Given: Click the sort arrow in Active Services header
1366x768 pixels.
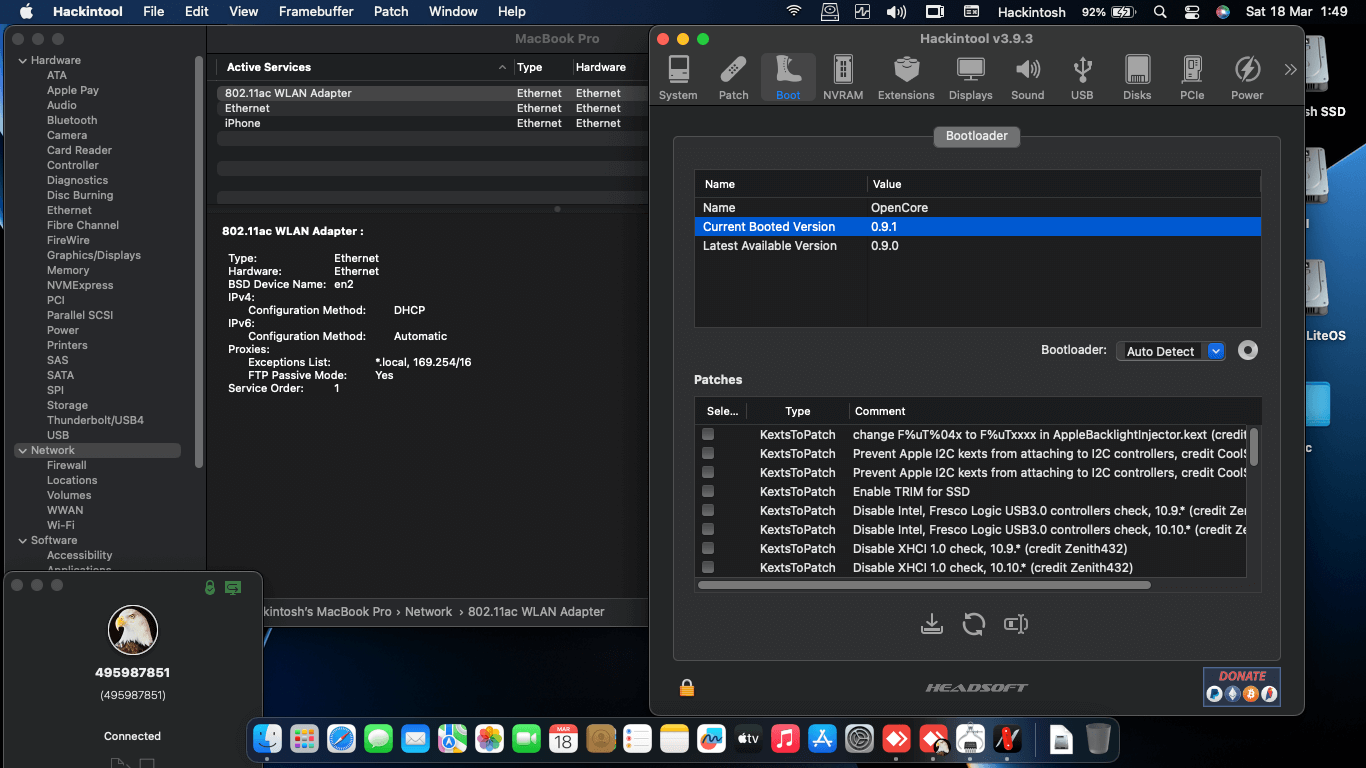Looking at the screenshot, I should 502,67.
